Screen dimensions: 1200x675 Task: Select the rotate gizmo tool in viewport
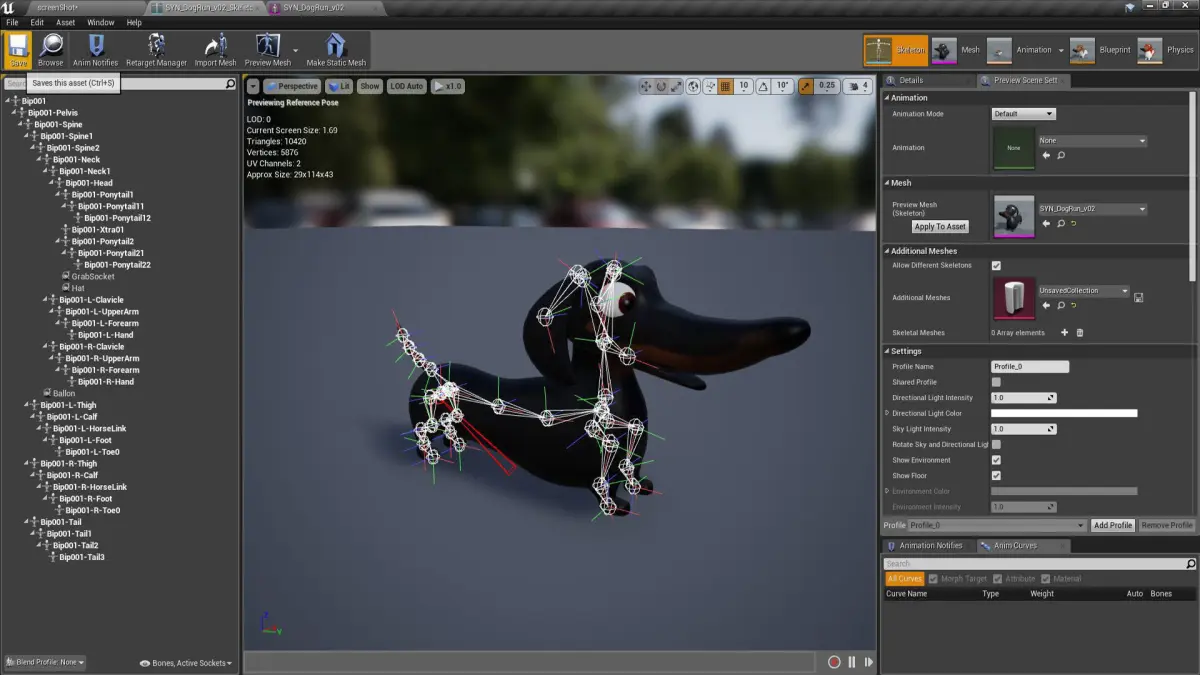662,87
